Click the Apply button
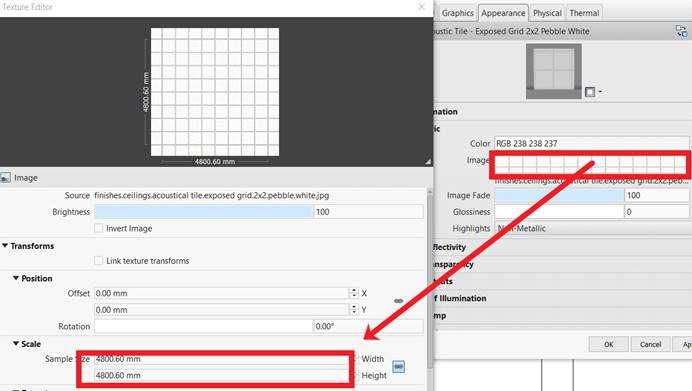The height and width of the screenshot is (391, 692). click(x=682, y=344)
